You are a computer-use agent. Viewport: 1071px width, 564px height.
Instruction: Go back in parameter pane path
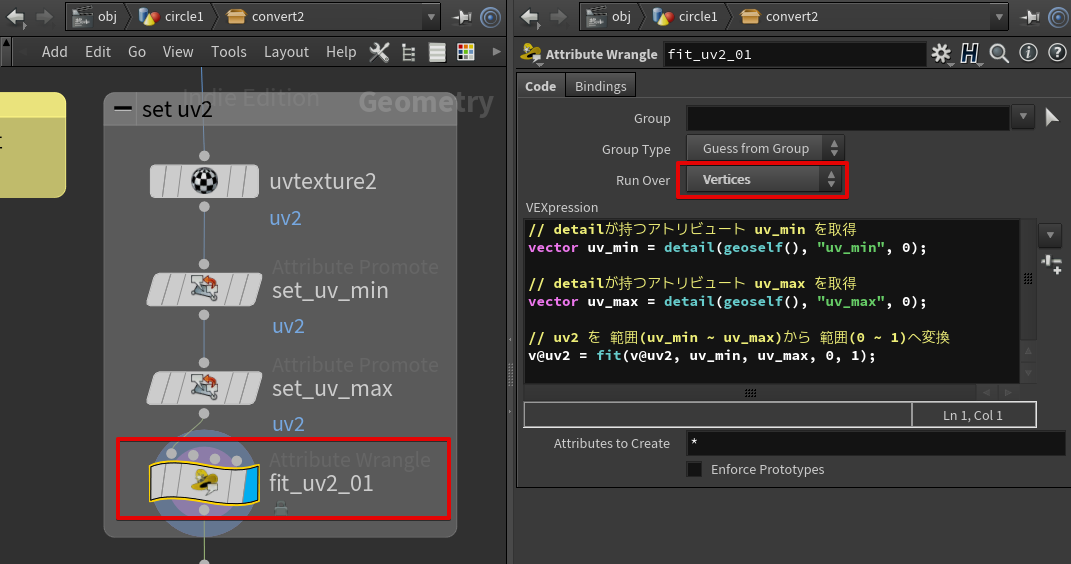(529, 16)
